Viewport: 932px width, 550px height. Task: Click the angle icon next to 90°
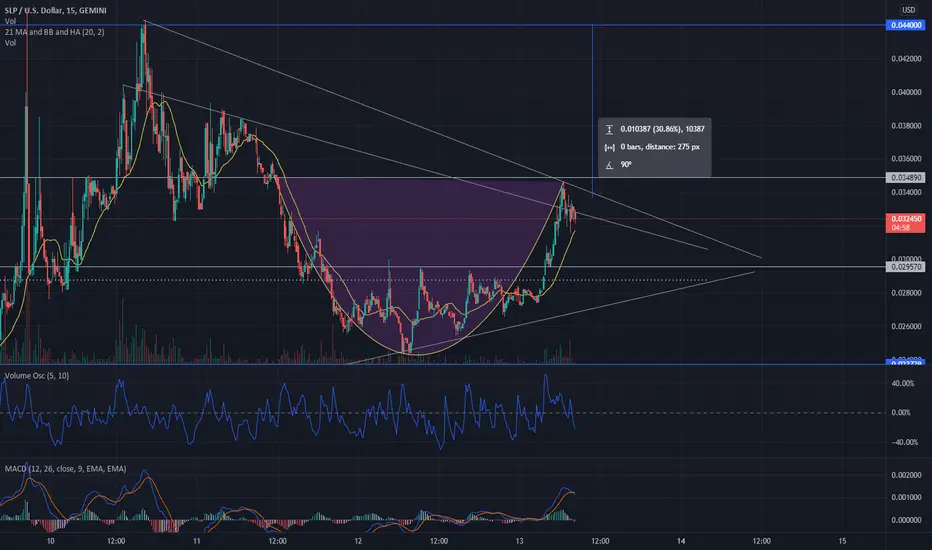(x=609, y=165)
